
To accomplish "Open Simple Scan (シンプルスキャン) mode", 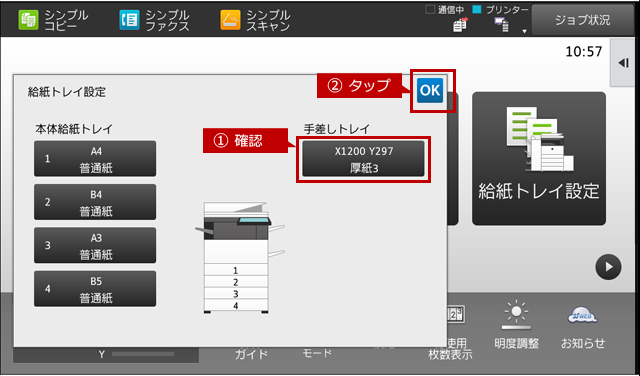I will point(255,20).
